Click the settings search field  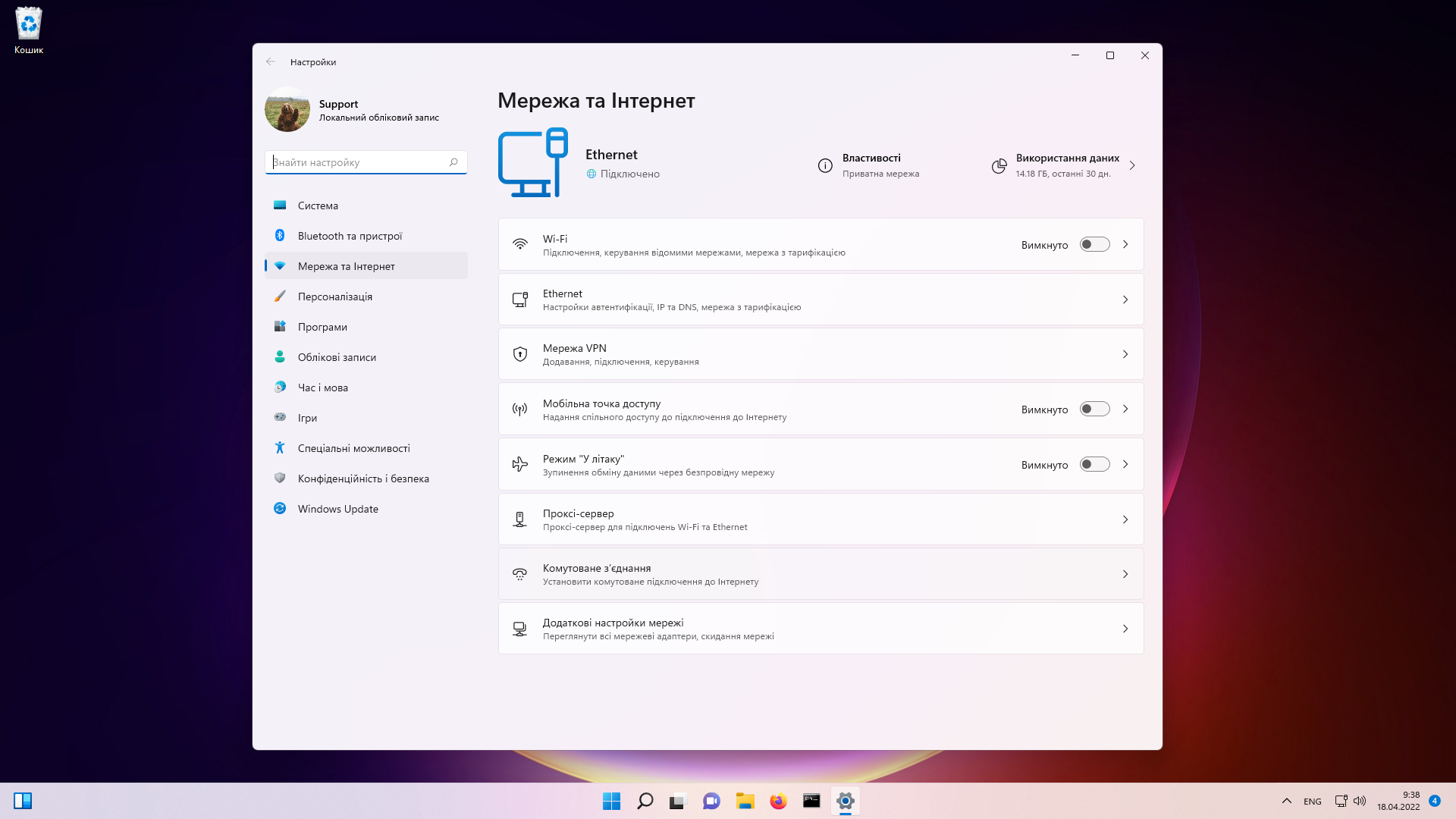[x=366, y=162]
